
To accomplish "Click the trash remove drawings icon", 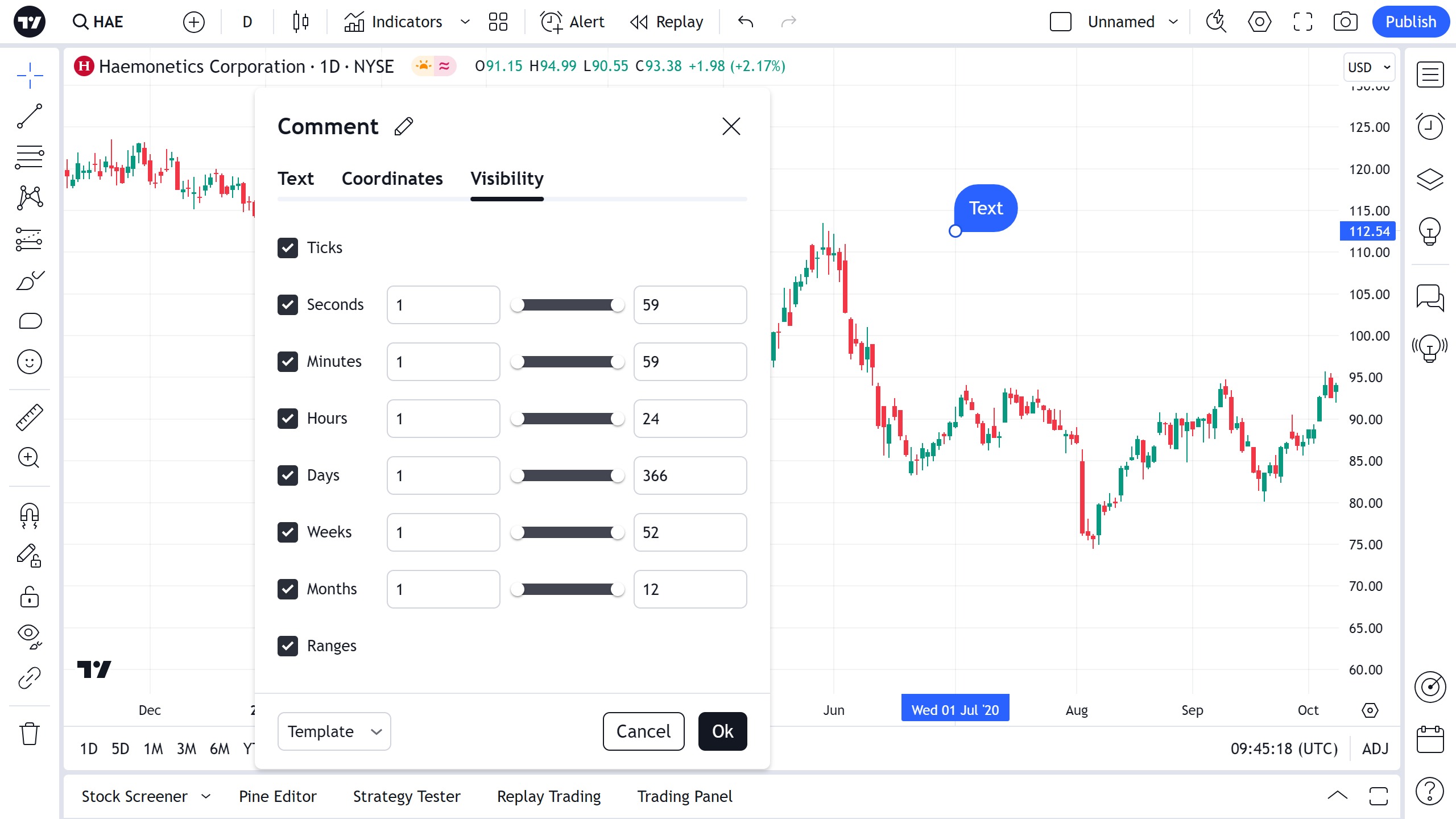I will coord(30,734).
